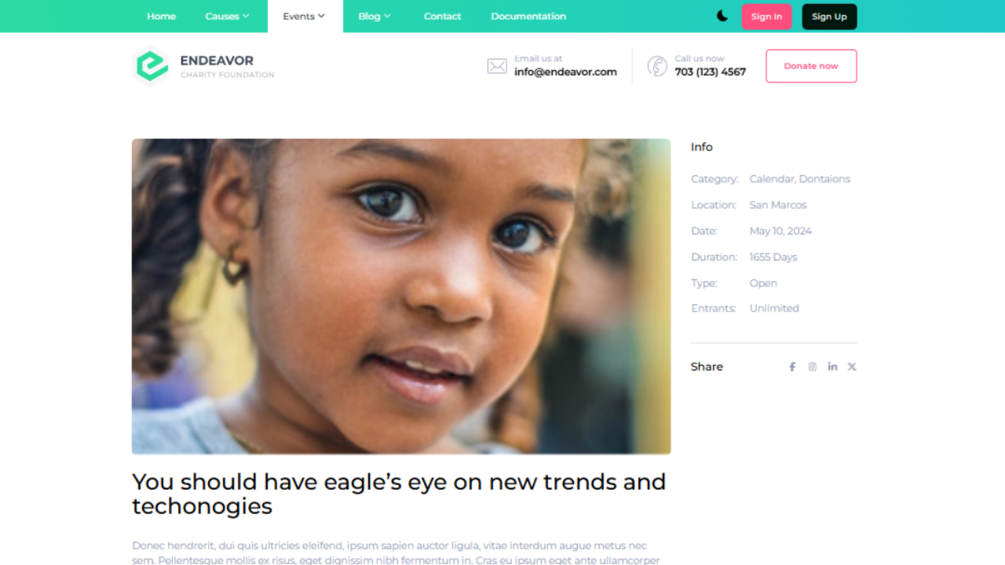1005x565 pixels.
Task: Click the phone call icon
Action: pos(657,66)
